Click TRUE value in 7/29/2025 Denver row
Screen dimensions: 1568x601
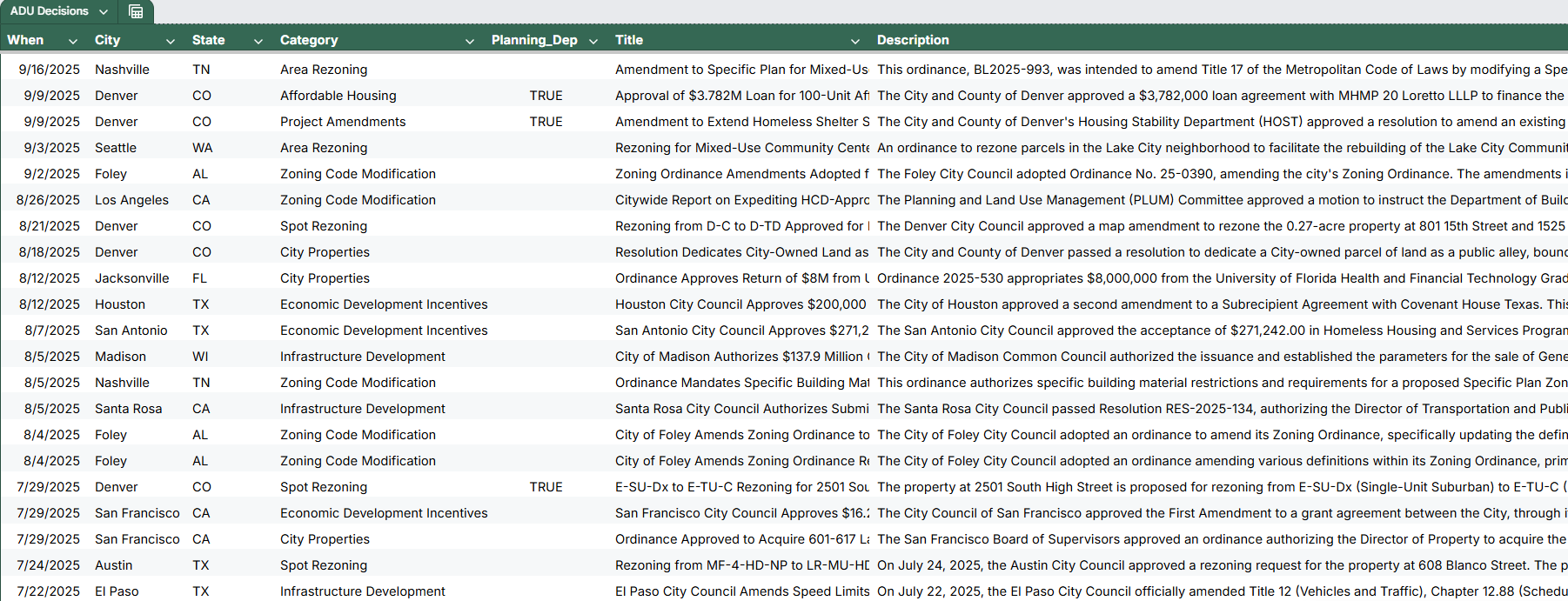click(546, 487)
